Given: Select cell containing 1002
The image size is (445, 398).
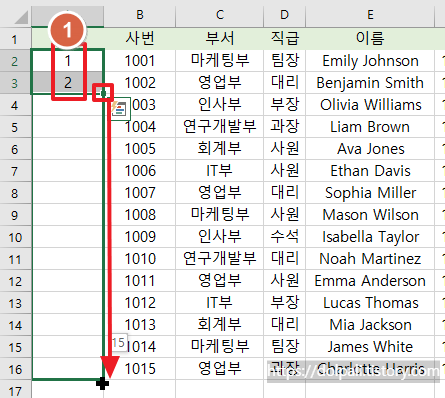Looking at the screenshot, I should click(x=140, y=83).
